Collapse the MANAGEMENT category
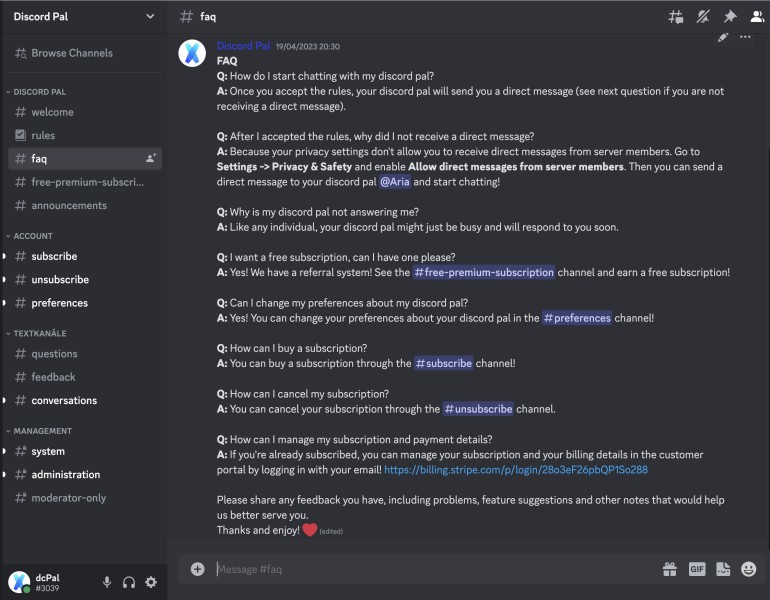The height and width of the screenshot is (600, 770). pos(41,431)
